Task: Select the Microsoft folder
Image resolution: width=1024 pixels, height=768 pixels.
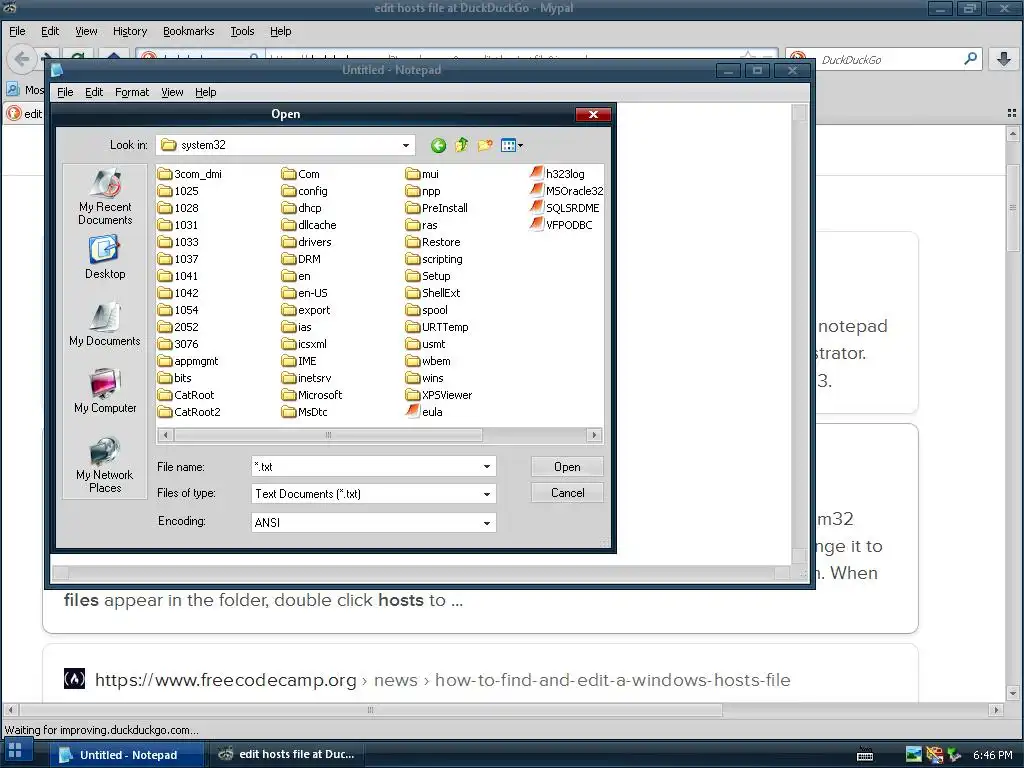Action: (x=312, y=394)
